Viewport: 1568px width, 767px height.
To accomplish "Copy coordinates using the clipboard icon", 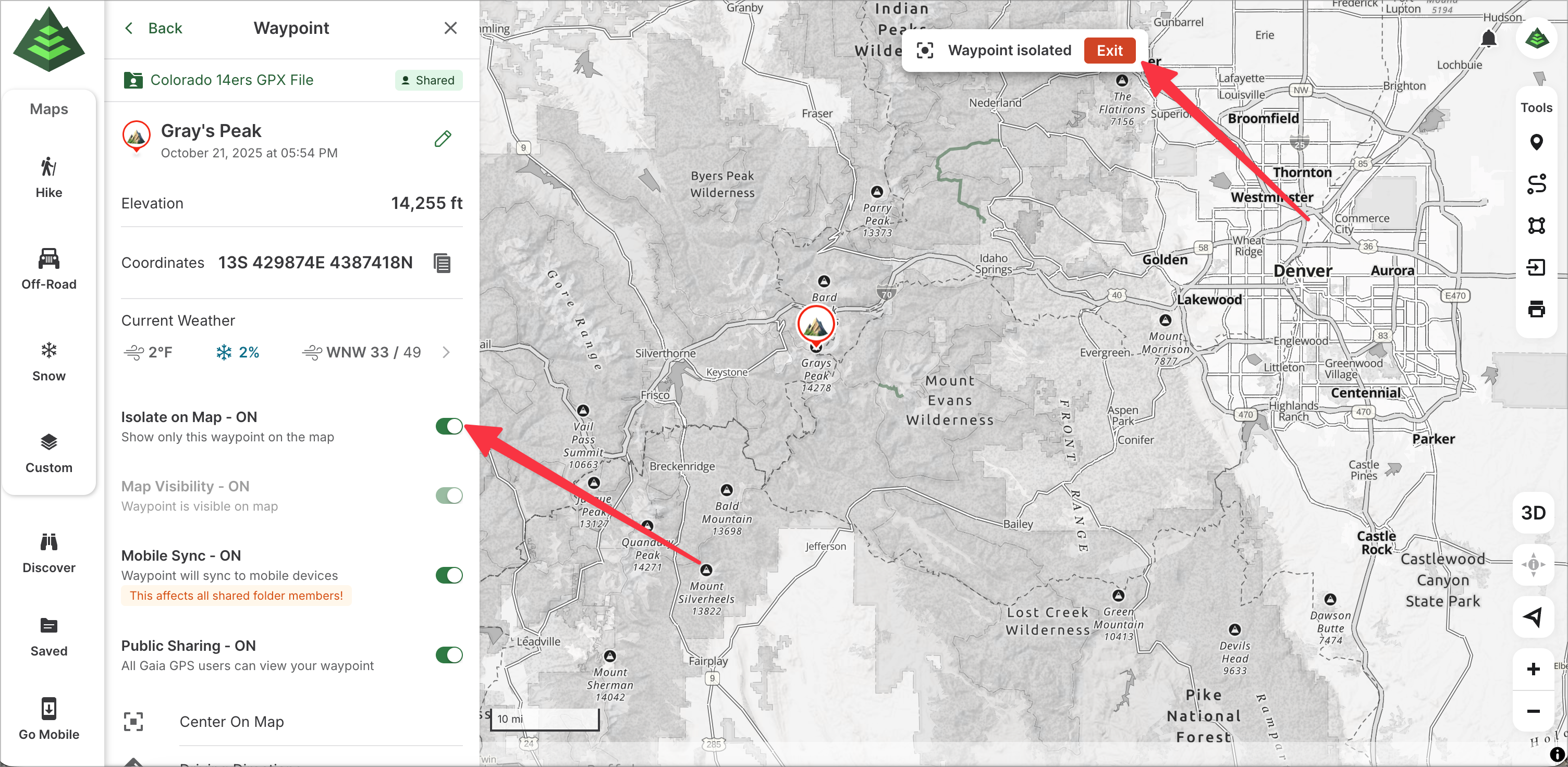I will pos(442,263).
